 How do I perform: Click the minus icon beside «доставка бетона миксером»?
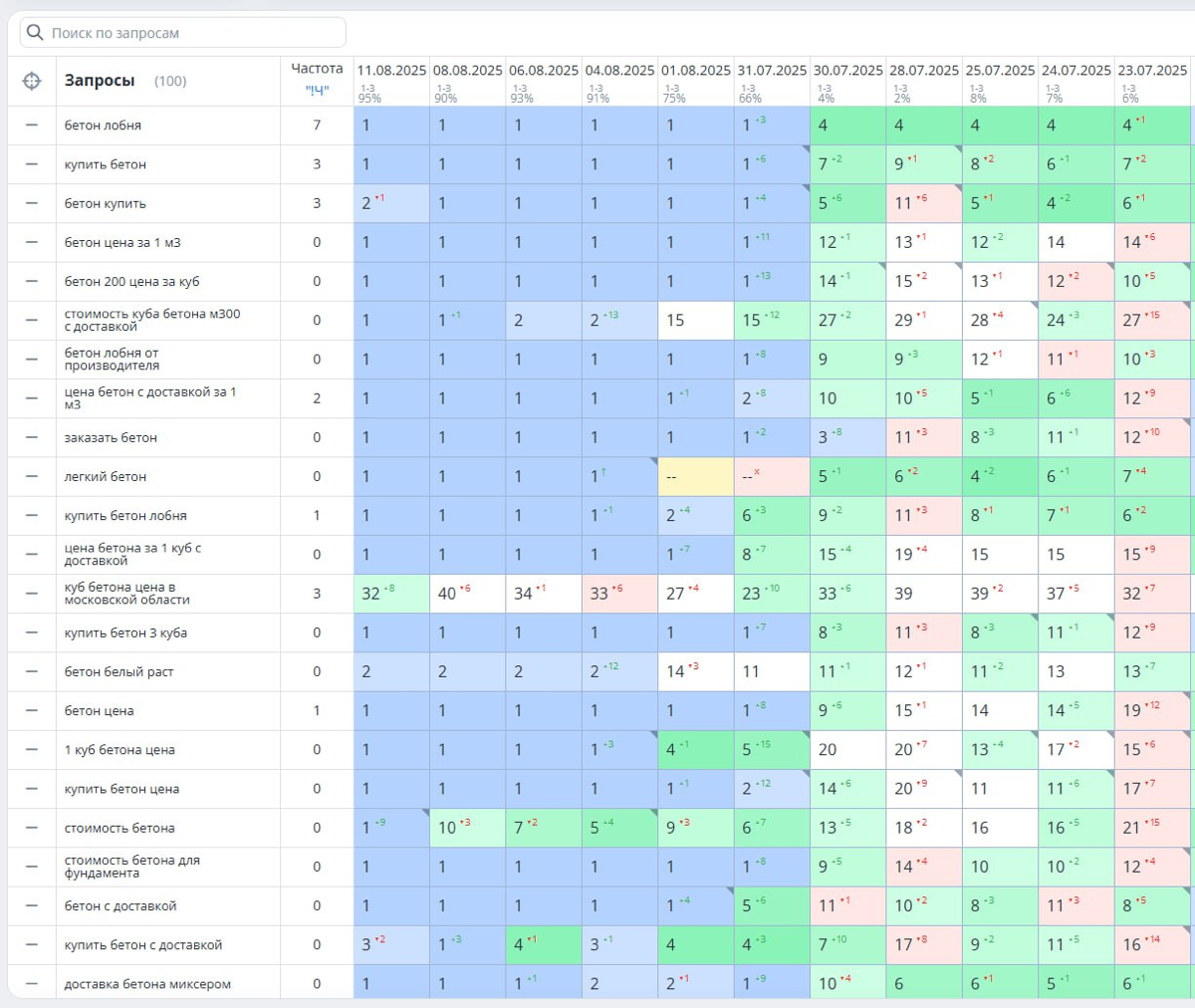click(32, 984)
